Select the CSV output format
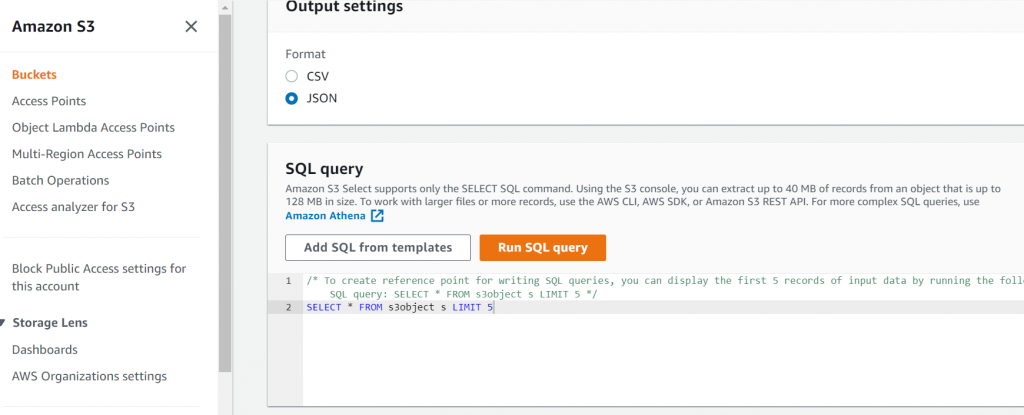The width and height of the screenshot is (1024, 415). coord(292,76)
